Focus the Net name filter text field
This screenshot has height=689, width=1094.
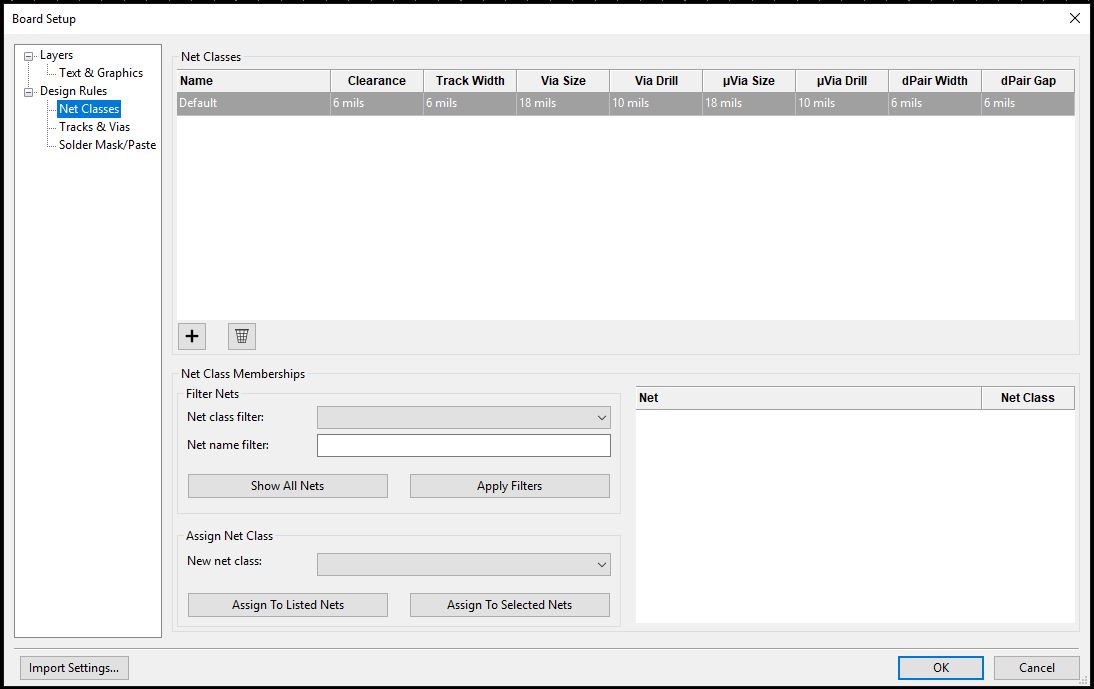(x=463, y=445)
